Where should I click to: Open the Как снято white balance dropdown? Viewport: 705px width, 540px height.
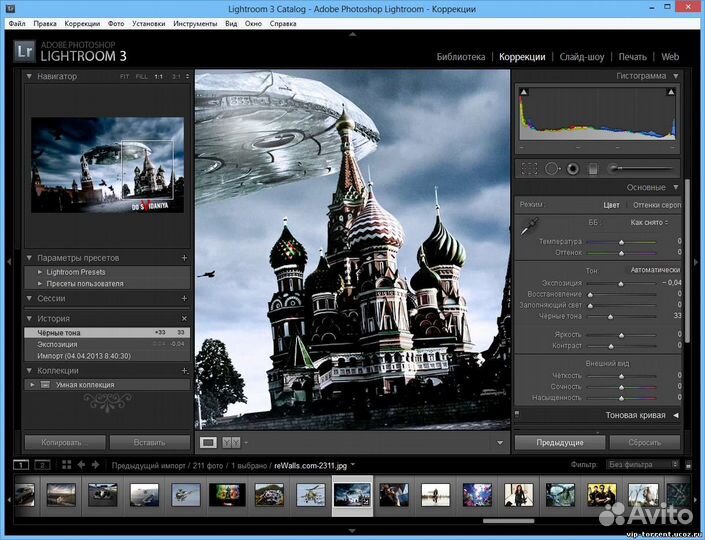[x=649, y=223]
